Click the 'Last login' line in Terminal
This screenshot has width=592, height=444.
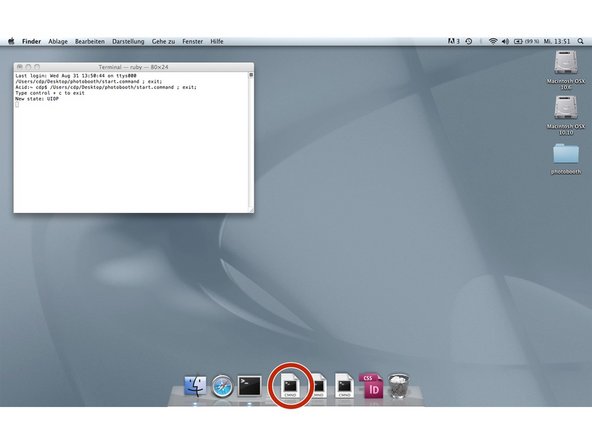tap(76, 76)
